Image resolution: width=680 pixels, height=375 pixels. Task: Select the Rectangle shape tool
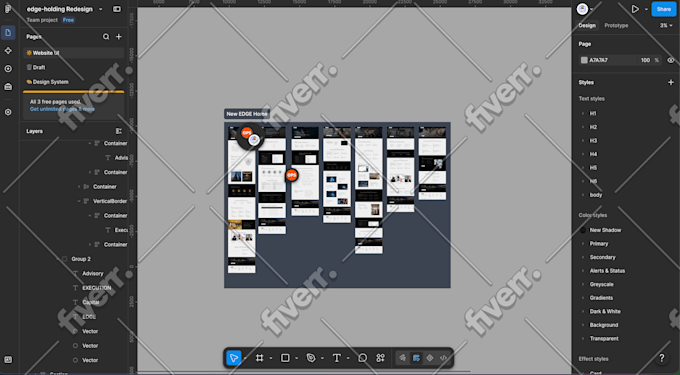[x=285, y=358]
